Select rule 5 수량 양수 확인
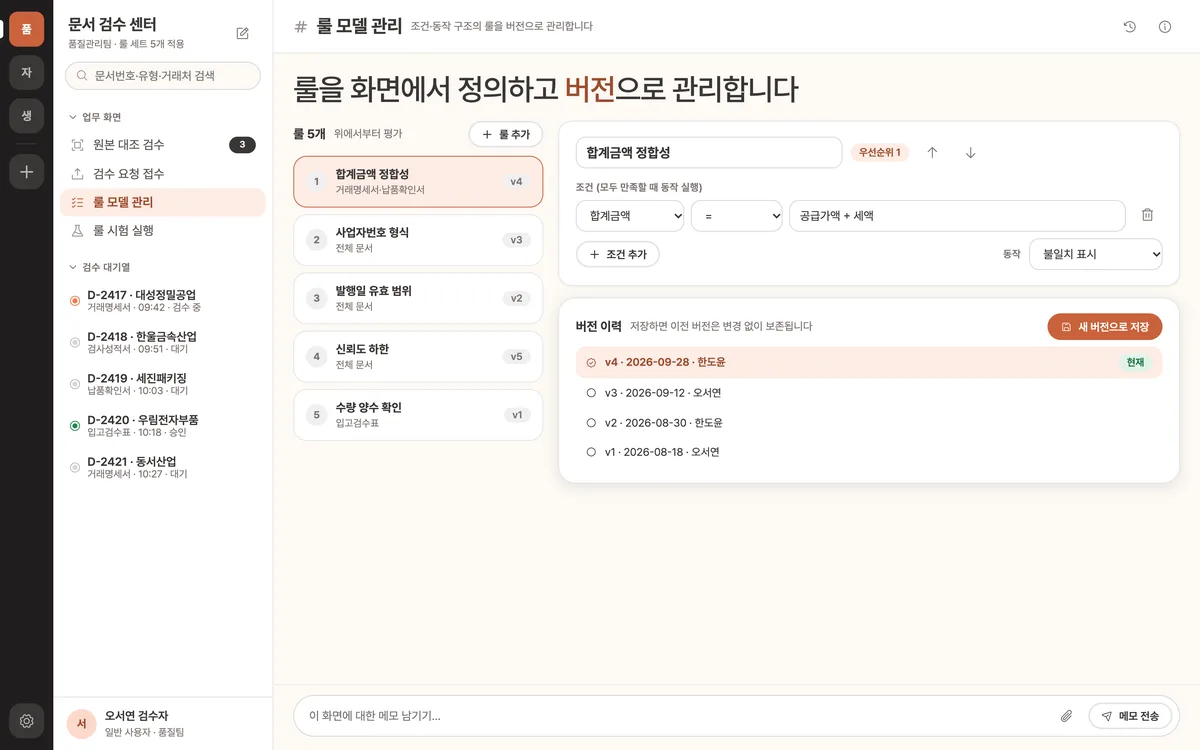This screenshot has height=750, width=1200. click(x=418, y=415)
